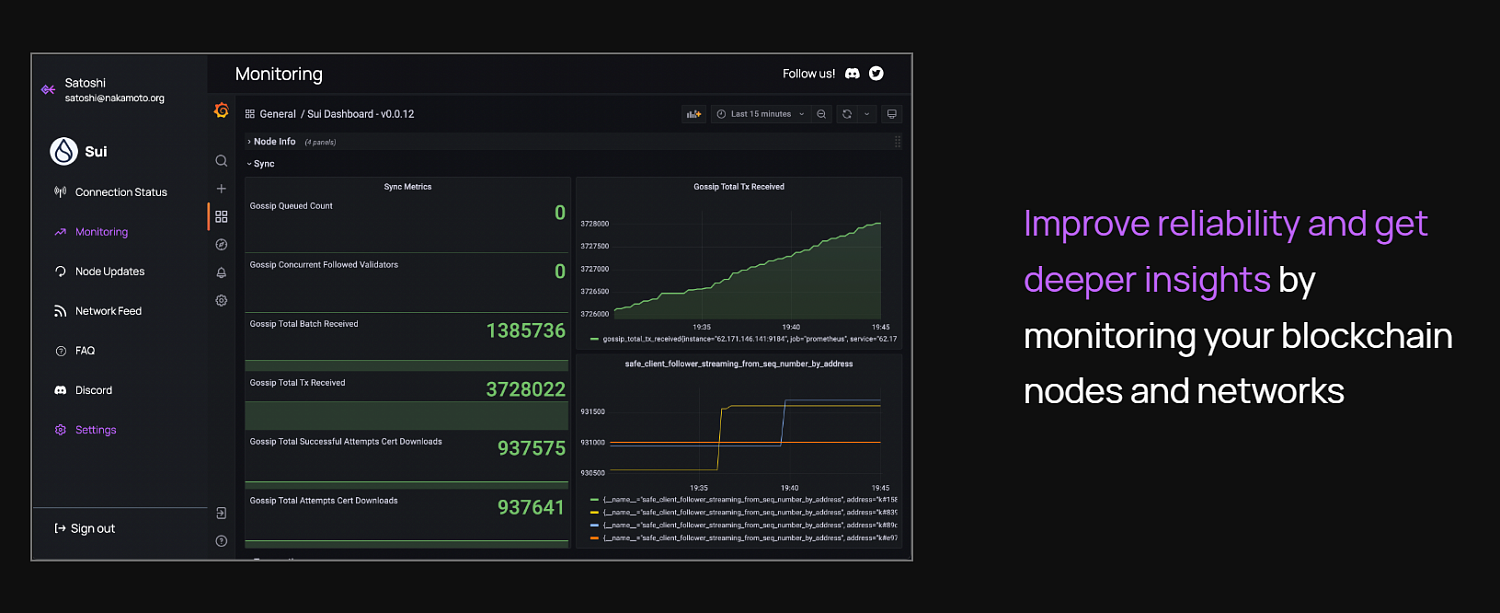Click the Add panel icon in toolbar
The image size is (1500, 613).
[693, 114]
